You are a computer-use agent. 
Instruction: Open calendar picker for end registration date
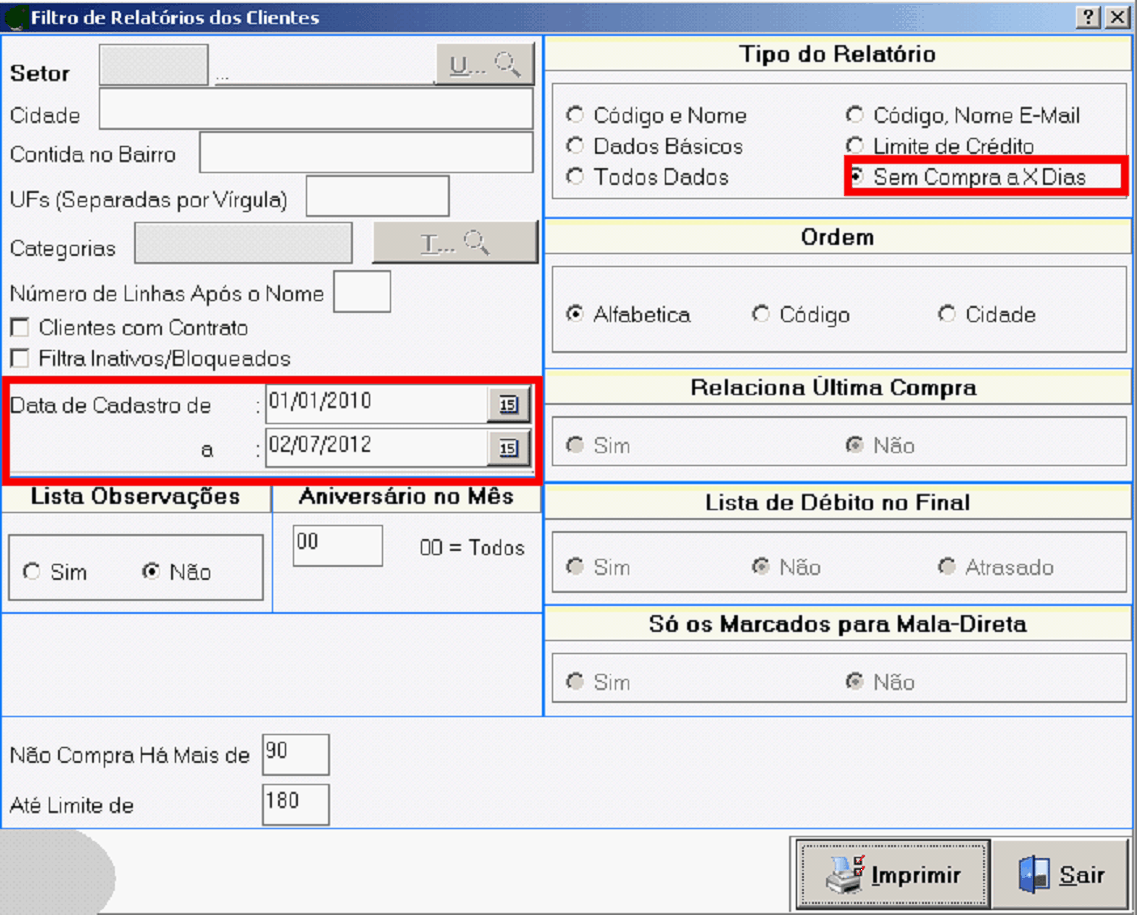[508, 449]
